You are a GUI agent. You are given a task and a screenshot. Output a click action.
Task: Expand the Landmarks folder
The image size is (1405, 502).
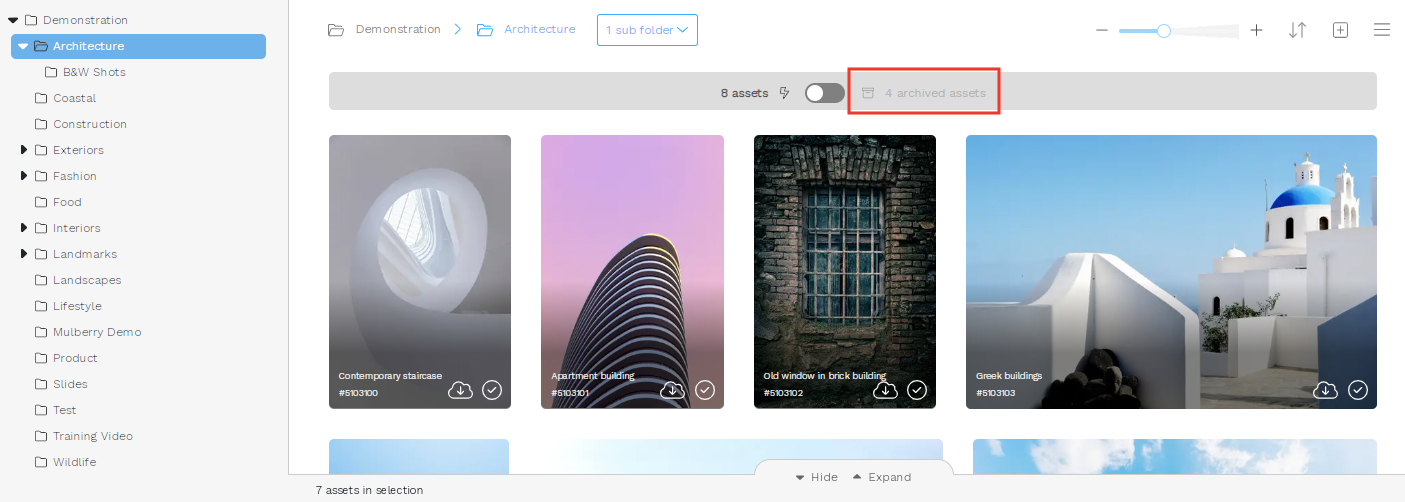point(23,254)
